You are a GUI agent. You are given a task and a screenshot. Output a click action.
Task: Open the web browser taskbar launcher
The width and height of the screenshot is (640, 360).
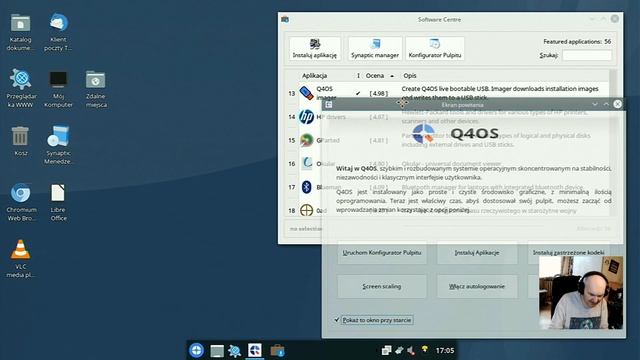pyautogui.click(x=235, y=351)
